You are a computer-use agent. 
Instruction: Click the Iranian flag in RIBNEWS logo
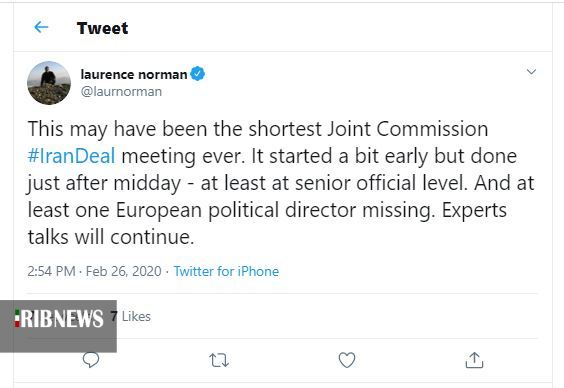click(x=17, y=318)
